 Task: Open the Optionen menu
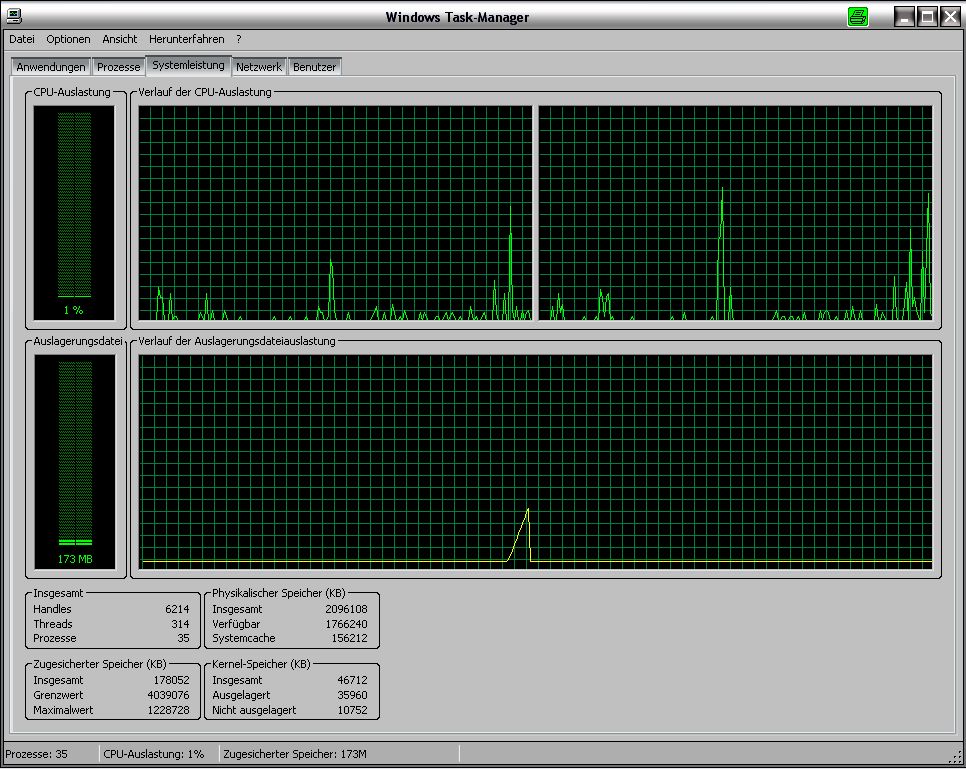coord(68,39)
